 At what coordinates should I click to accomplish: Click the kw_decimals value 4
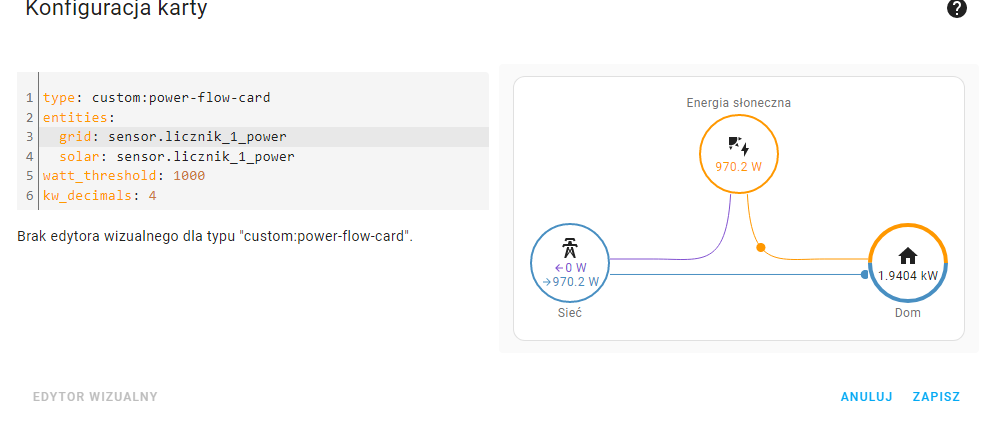152,196
